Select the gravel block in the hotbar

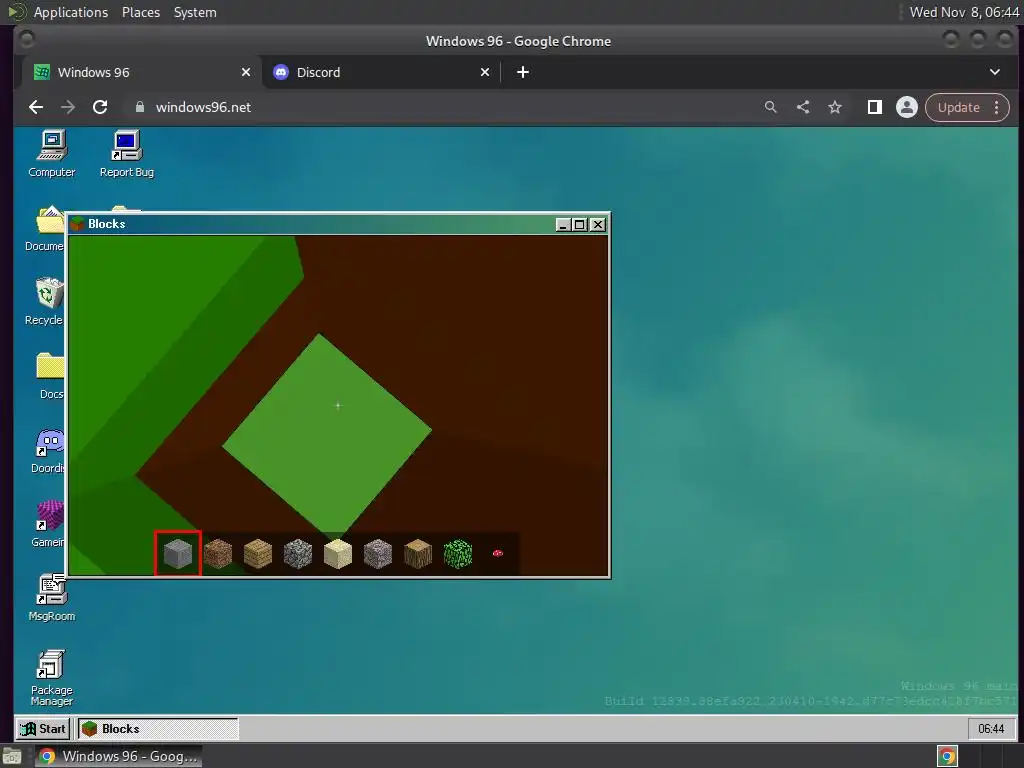coord(378,554)
